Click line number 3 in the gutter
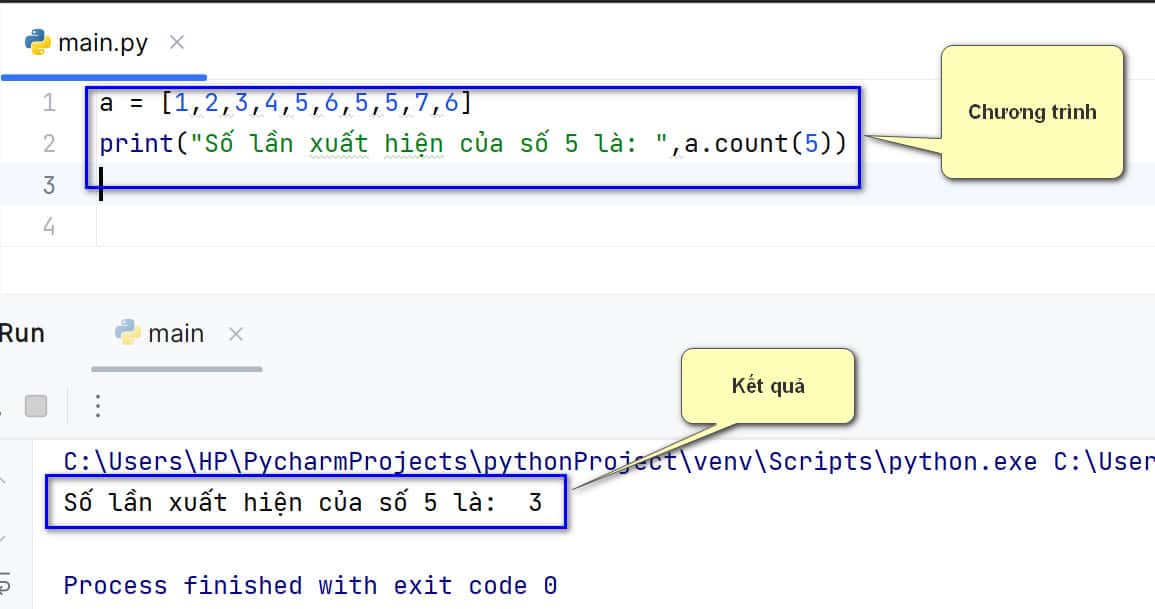Screen dimensions: 1155x609 pos(49,185)
